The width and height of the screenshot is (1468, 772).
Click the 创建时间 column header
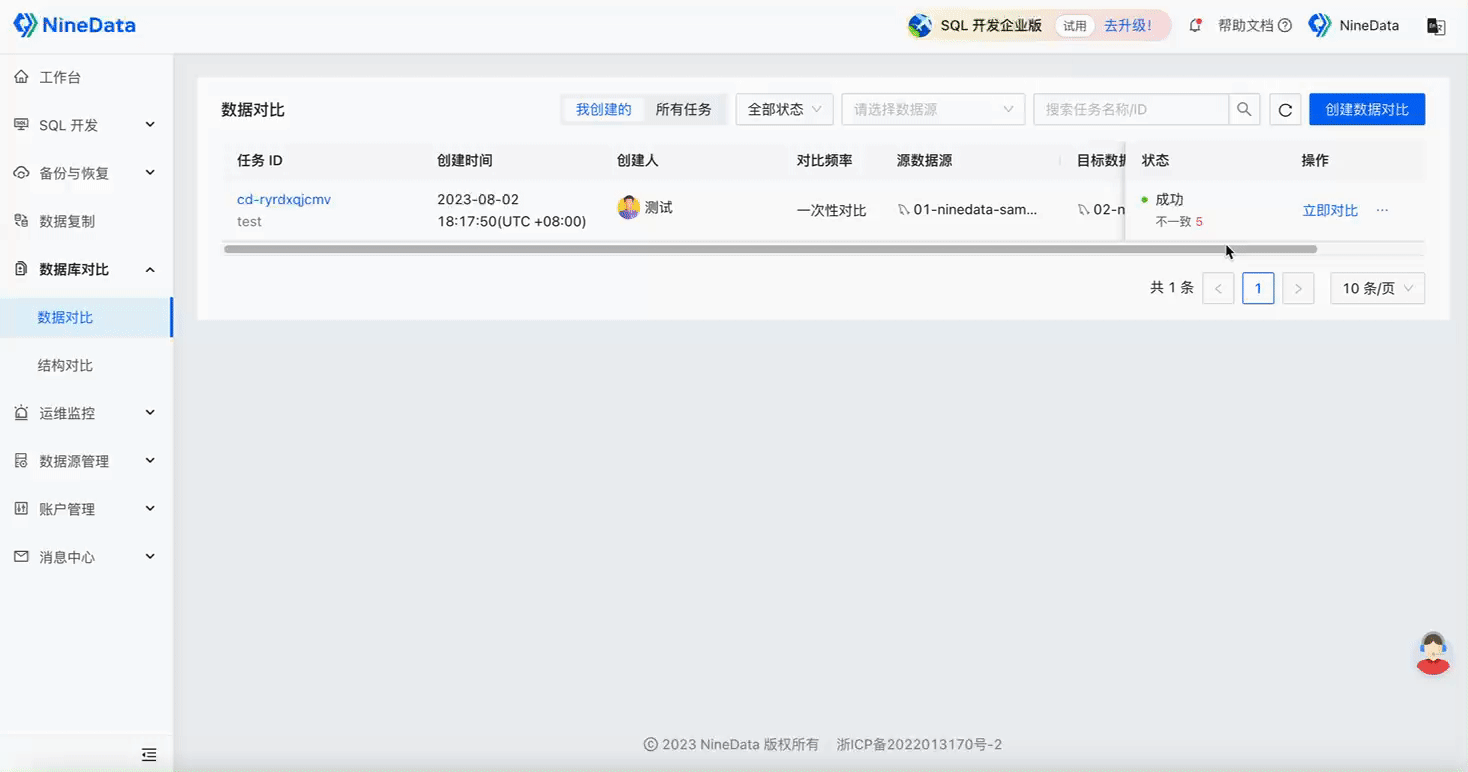pos(465,160)
